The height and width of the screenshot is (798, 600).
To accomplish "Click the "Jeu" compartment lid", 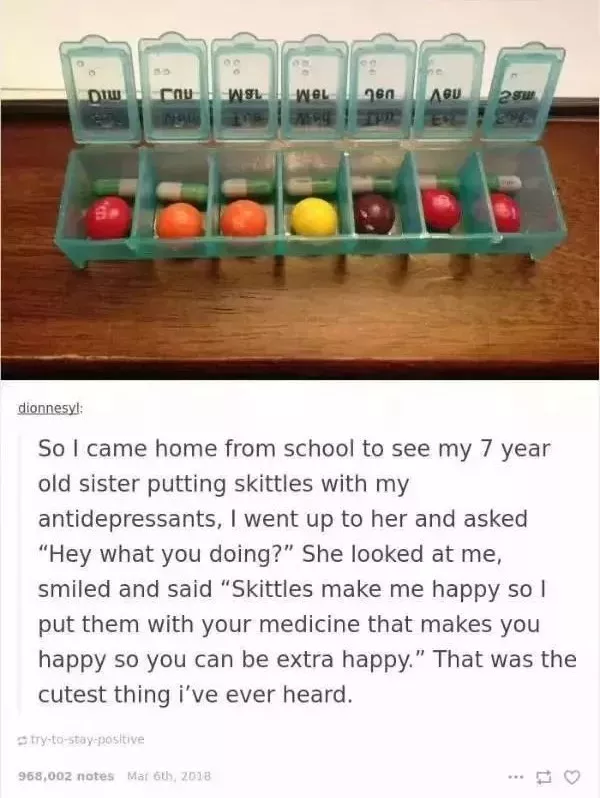I will pos(384,86).
